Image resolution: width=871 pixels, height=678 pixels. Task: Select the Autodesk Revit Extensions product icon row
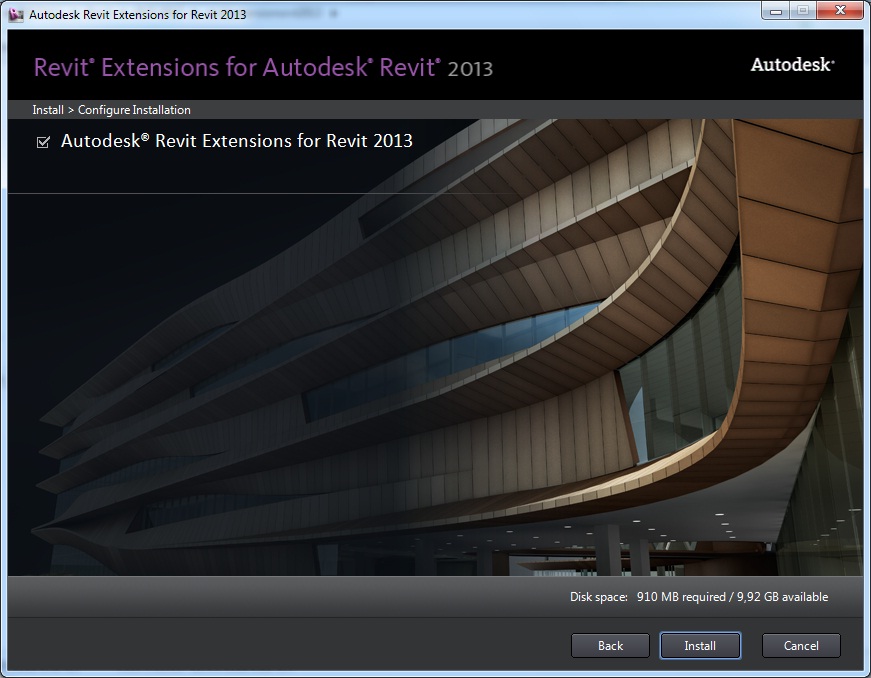pos(235,141)
